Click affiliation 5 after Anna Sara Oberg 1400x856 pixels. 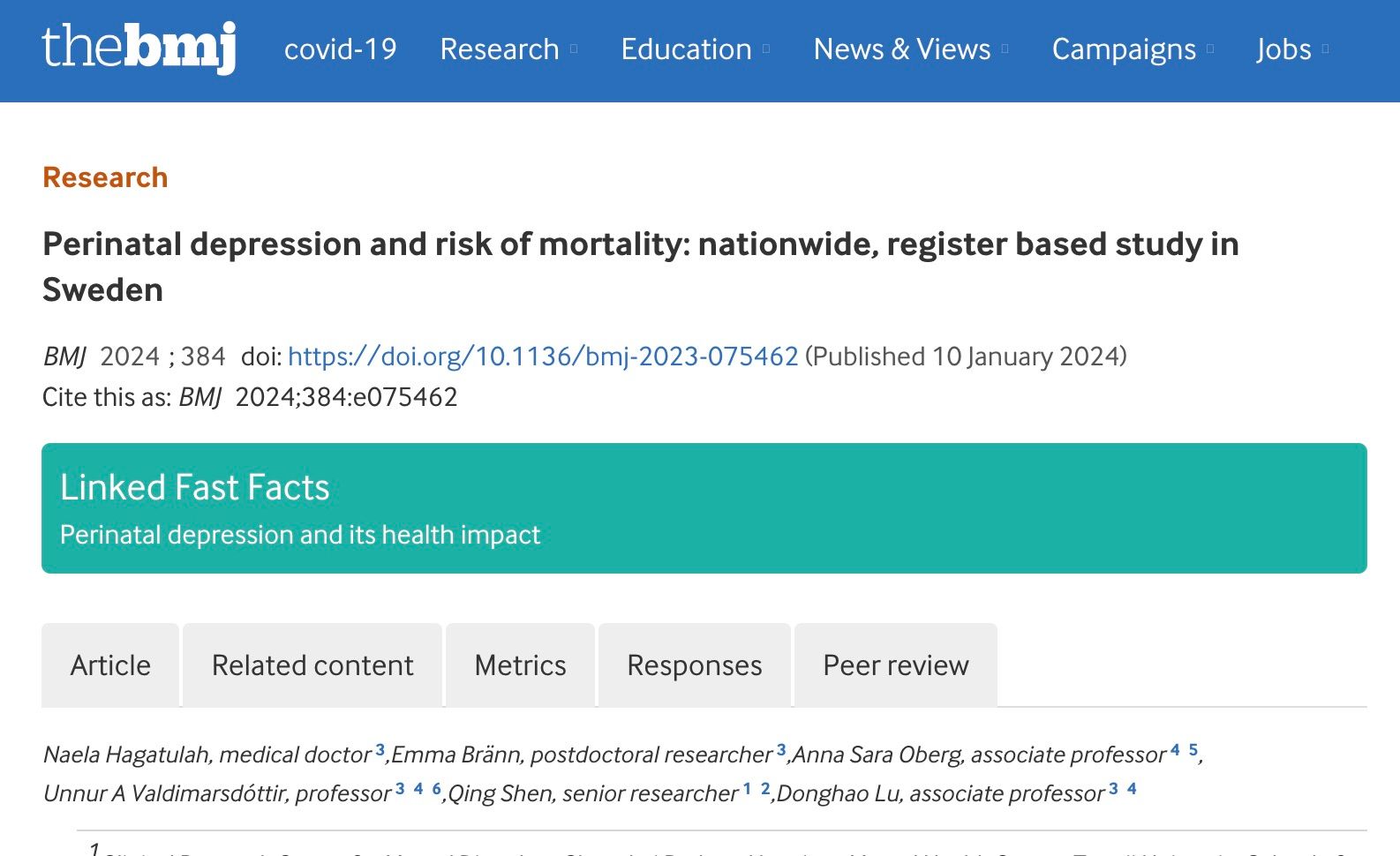coord(1193,750)
